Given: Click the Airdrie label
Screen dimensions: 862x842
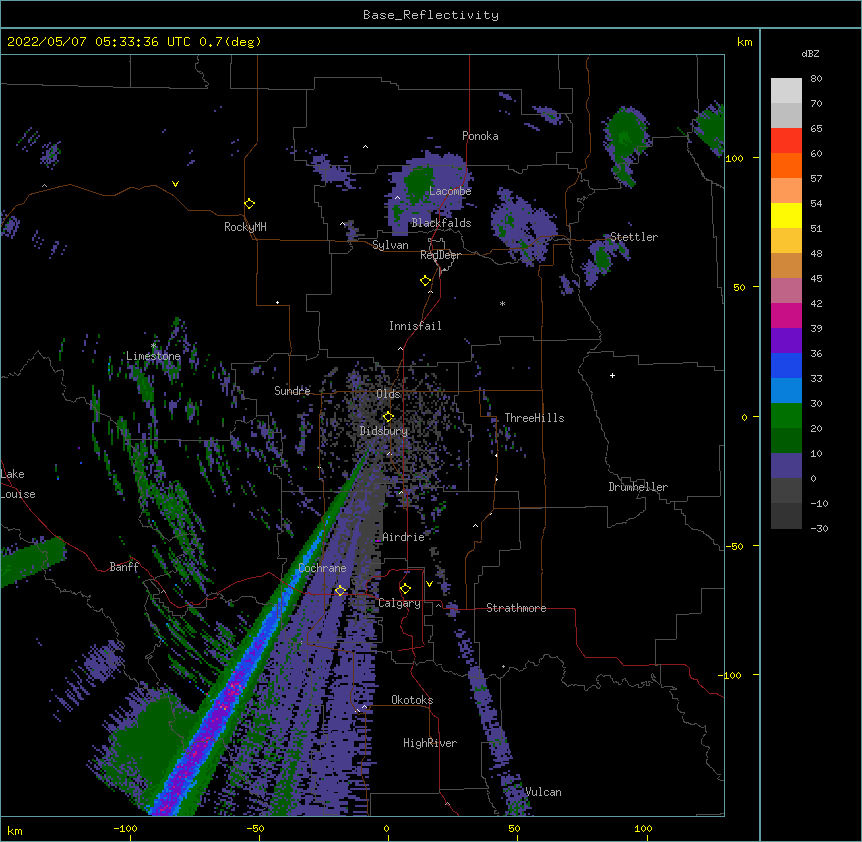Looking at the screenshot, I should pyautogui.click(x=404, y=537).
